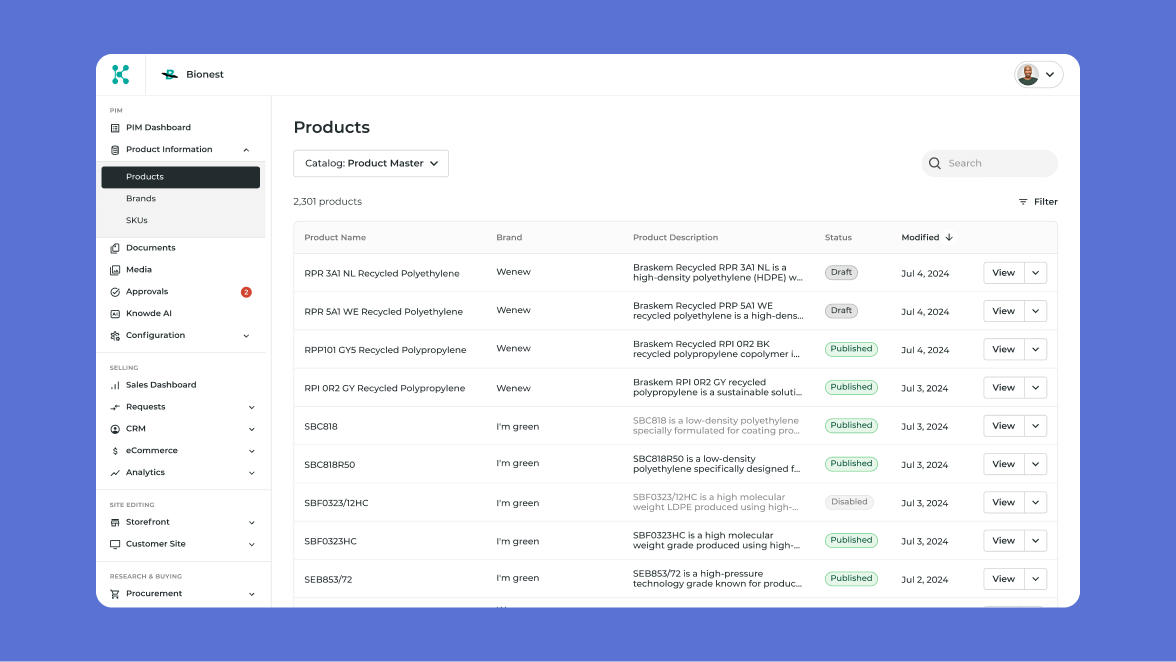Image resolution: width=1176 pixels, height=662 pixels.
Task: View the RPR 3A1 NL Recycled Polyethylene product
Action: click(x=1003, y=273)
